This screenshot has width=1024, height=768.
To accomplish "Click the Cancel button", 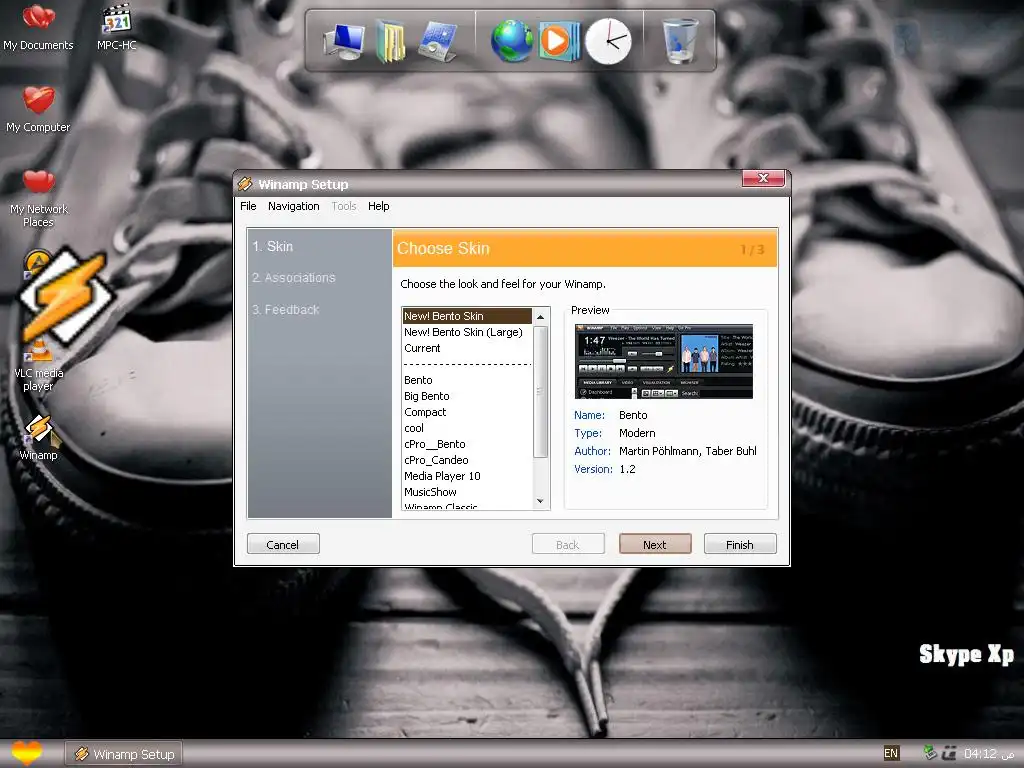I will click(283, 544).
